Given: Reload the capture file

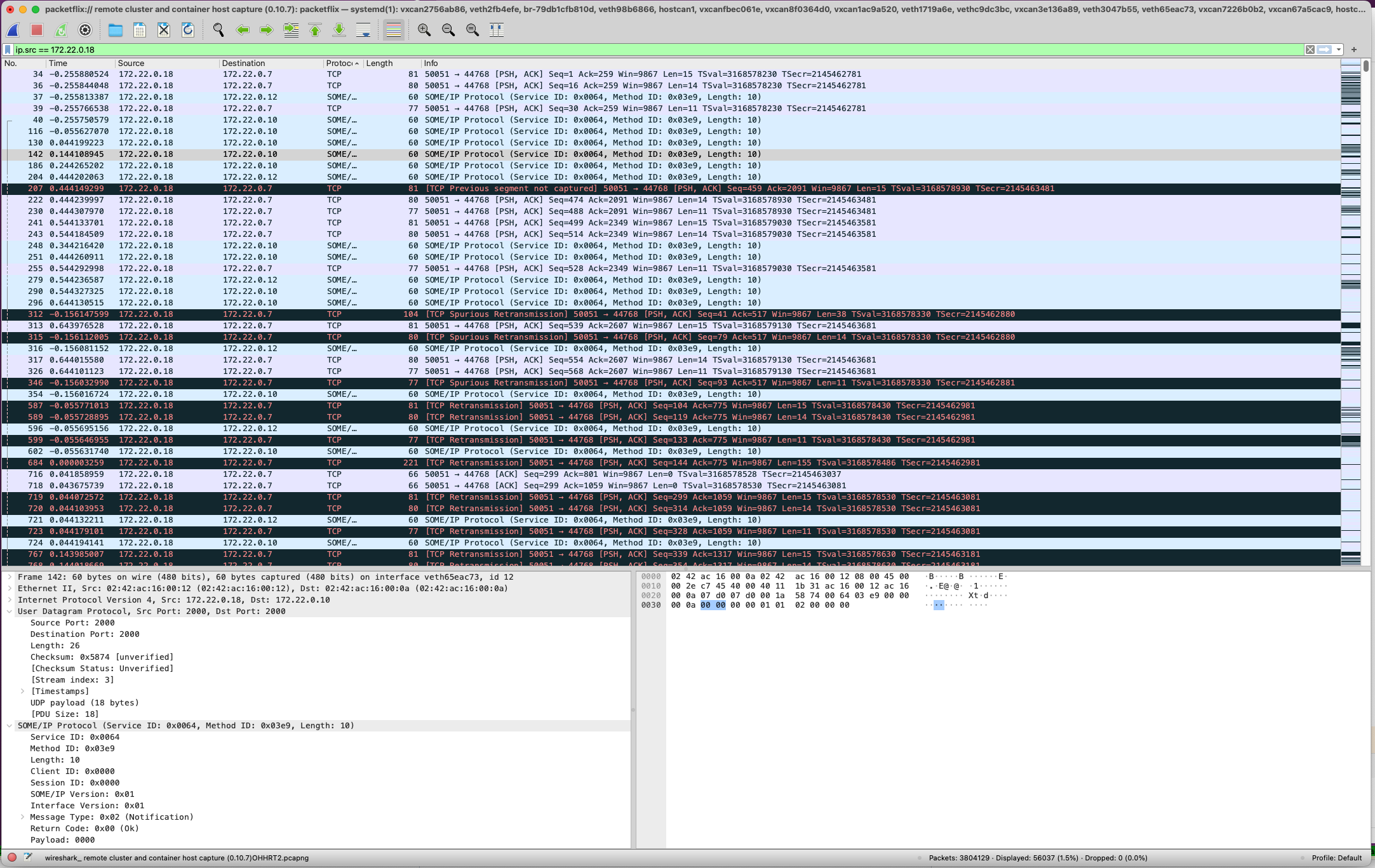Looking at the screenshot, I should pos(187,30).
